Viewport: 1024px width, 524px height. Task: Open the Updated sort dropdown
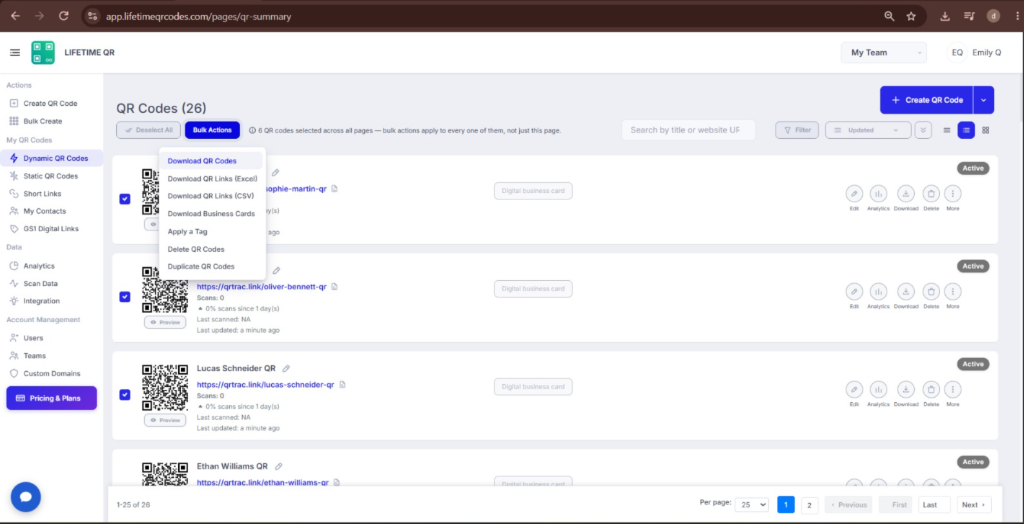[x=868, y=130]
